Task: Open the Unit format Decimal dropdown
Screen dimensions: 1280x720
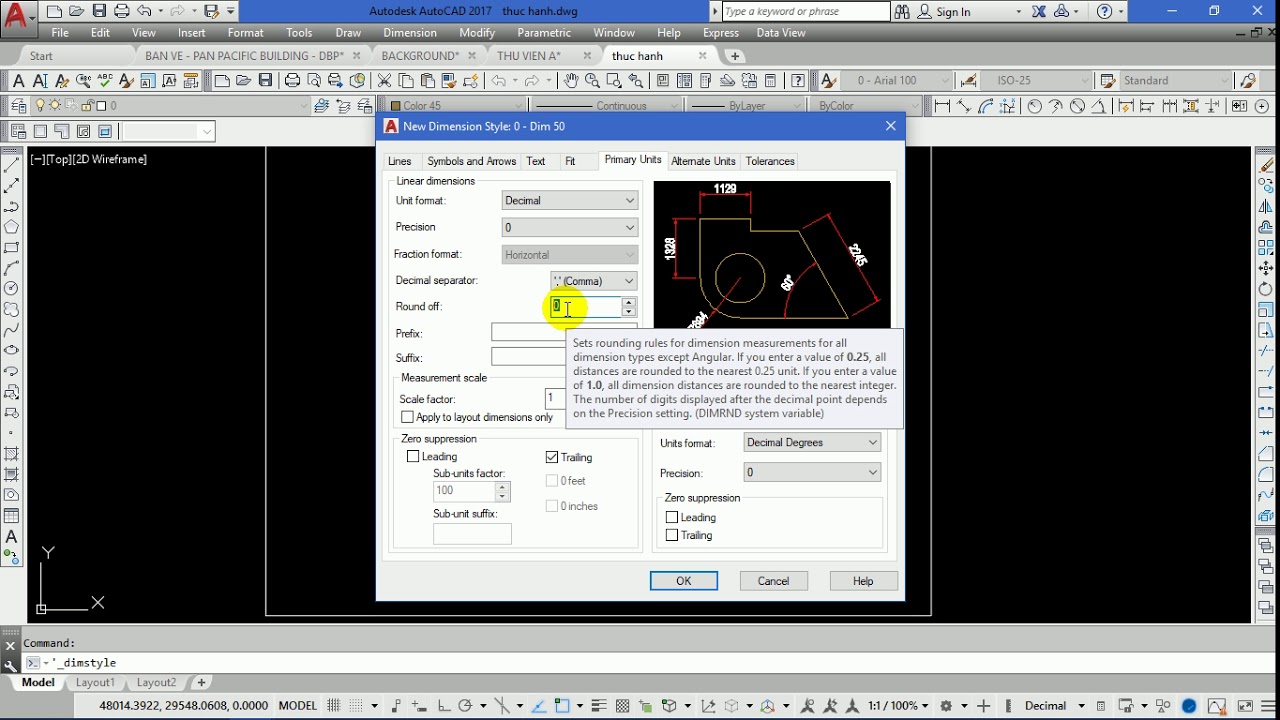Action: pos(569,201)
